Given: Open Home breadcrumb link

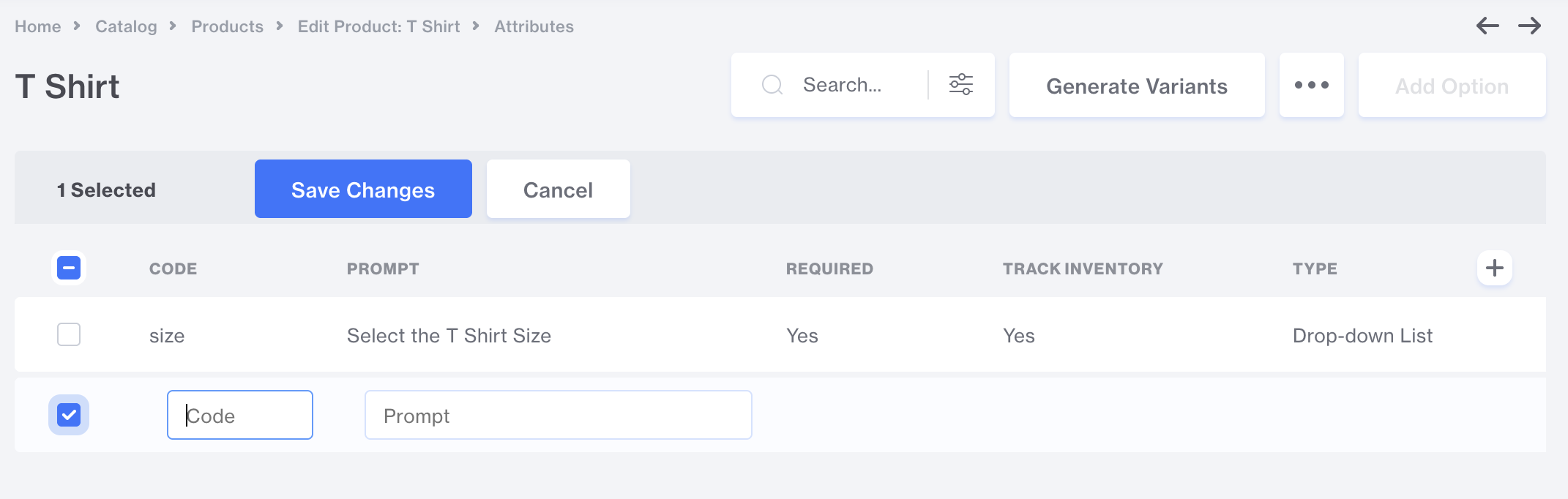Looking at the screenshot, I should [38, 26].
